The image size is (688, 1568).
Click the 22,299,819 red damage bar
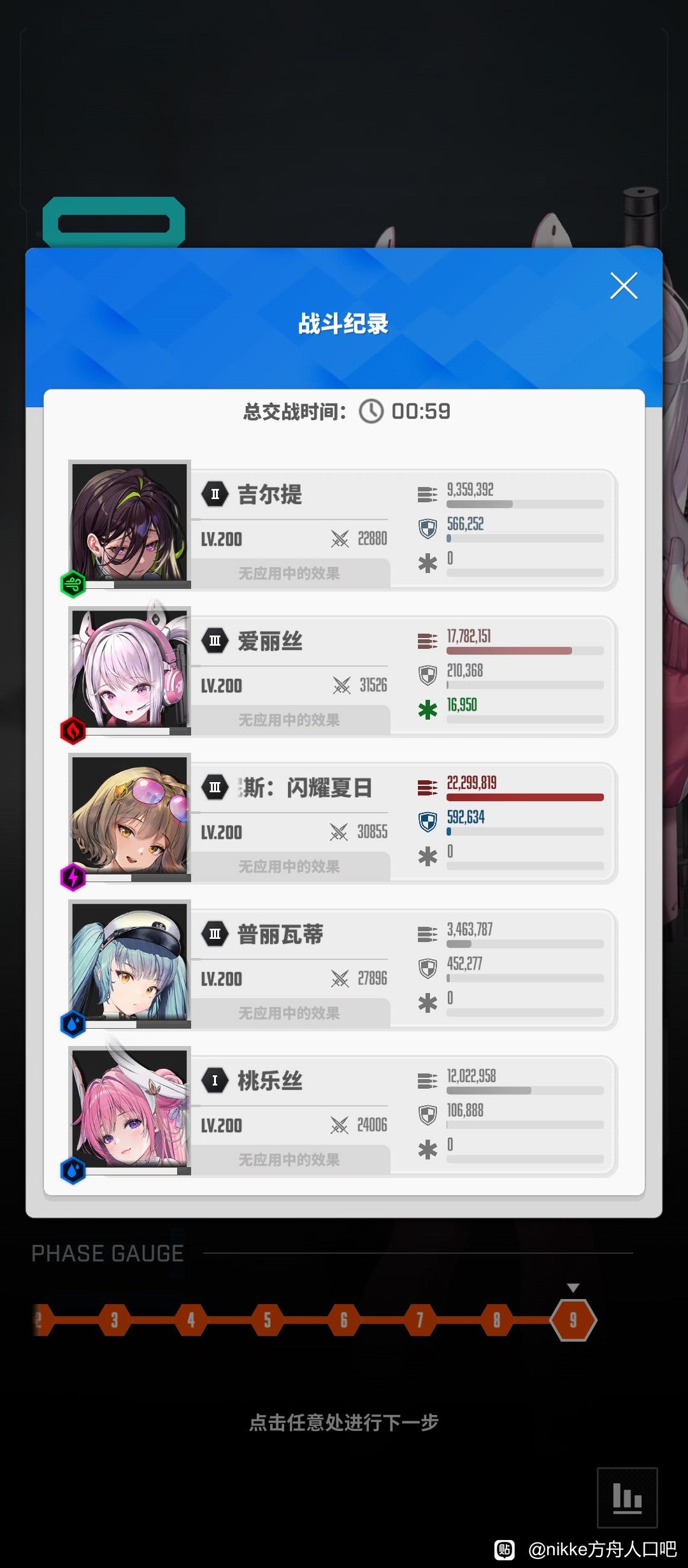click(525, 797)
